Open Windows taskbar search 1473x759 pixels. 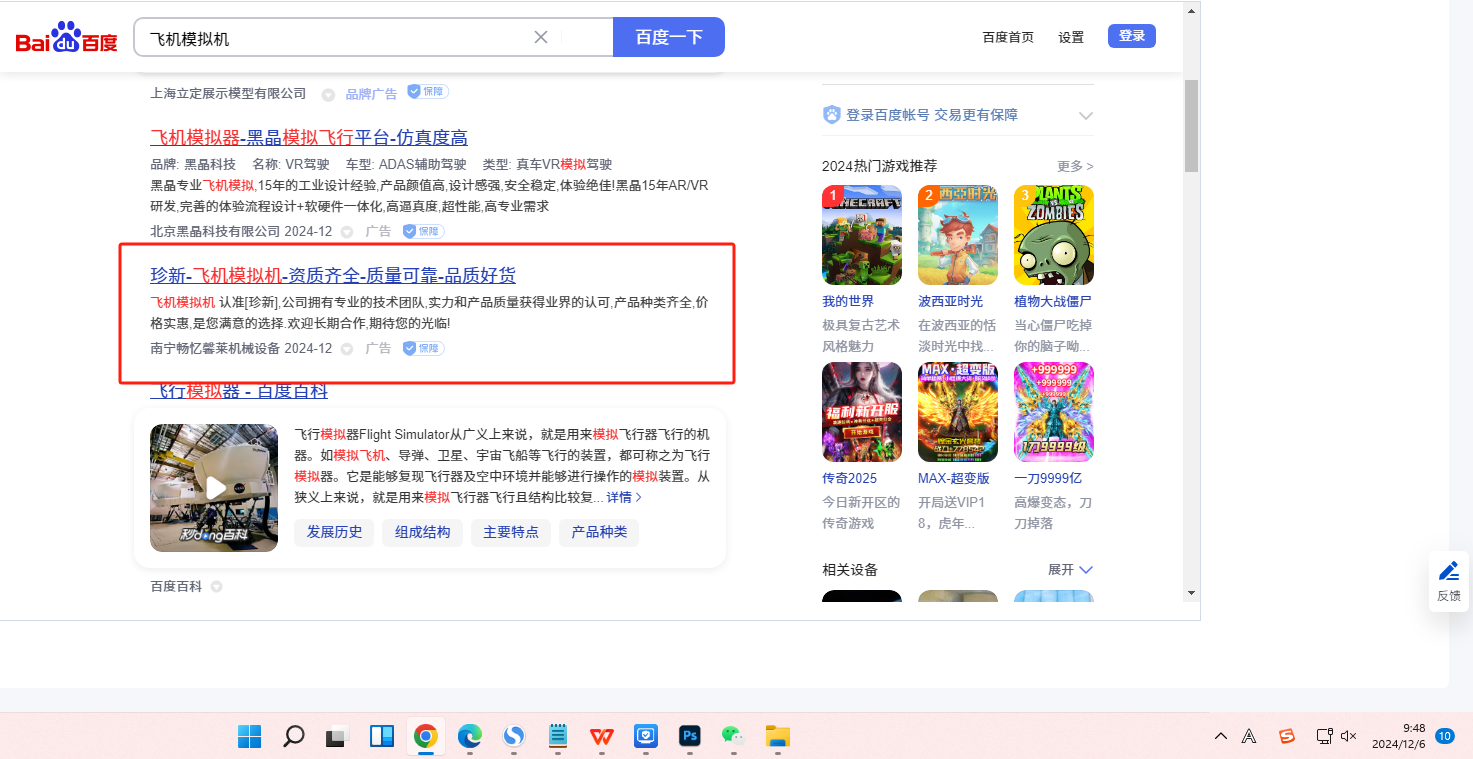293,737
